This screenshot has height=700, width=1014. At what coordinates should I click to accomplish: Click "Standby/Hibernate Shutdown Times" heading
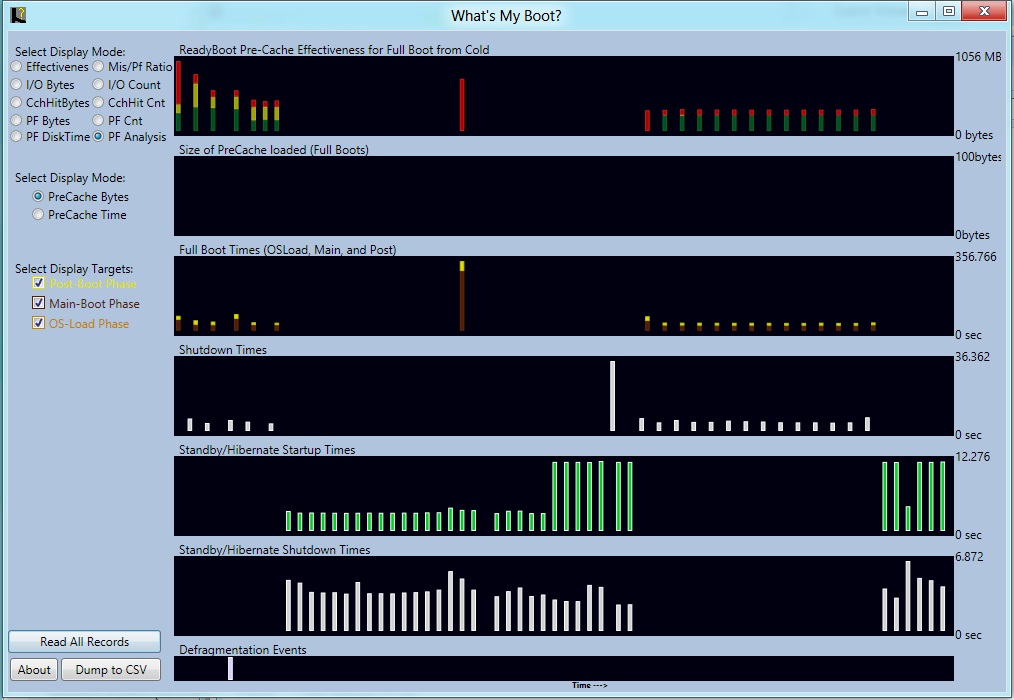275,550
